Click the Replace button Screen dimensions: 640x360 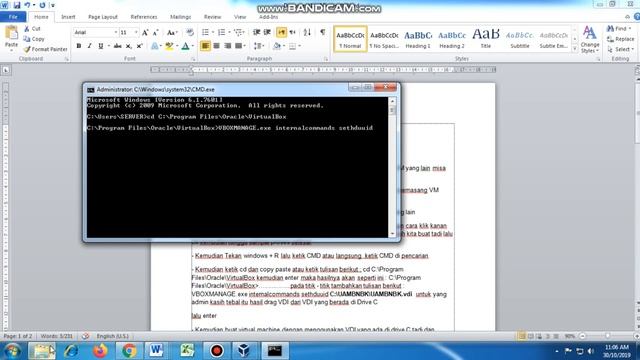[620, 39]
